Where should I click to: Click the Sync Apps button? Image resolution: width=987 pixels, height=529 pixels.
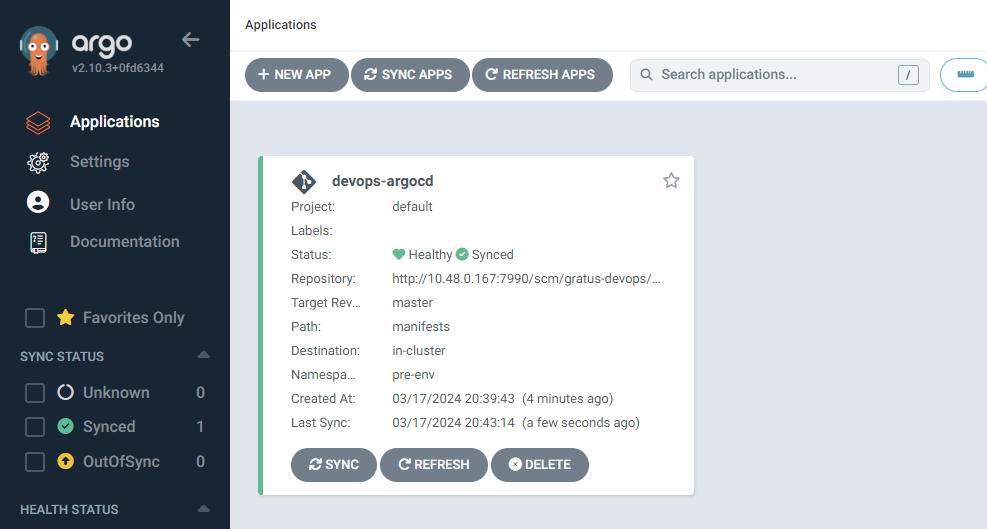pyautogui.click(x=410, y=75)
